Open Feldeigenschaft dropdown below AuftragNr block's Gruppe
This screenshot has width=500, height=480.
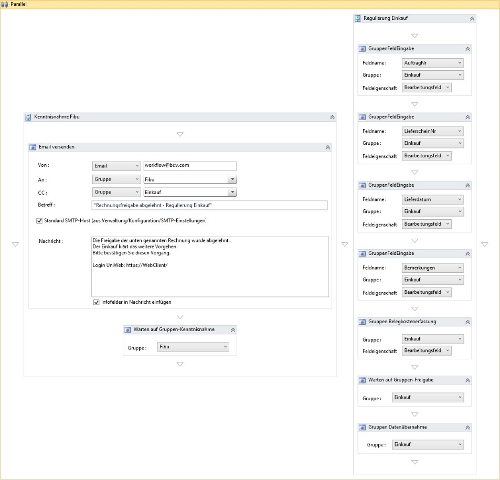pos(427,87)
